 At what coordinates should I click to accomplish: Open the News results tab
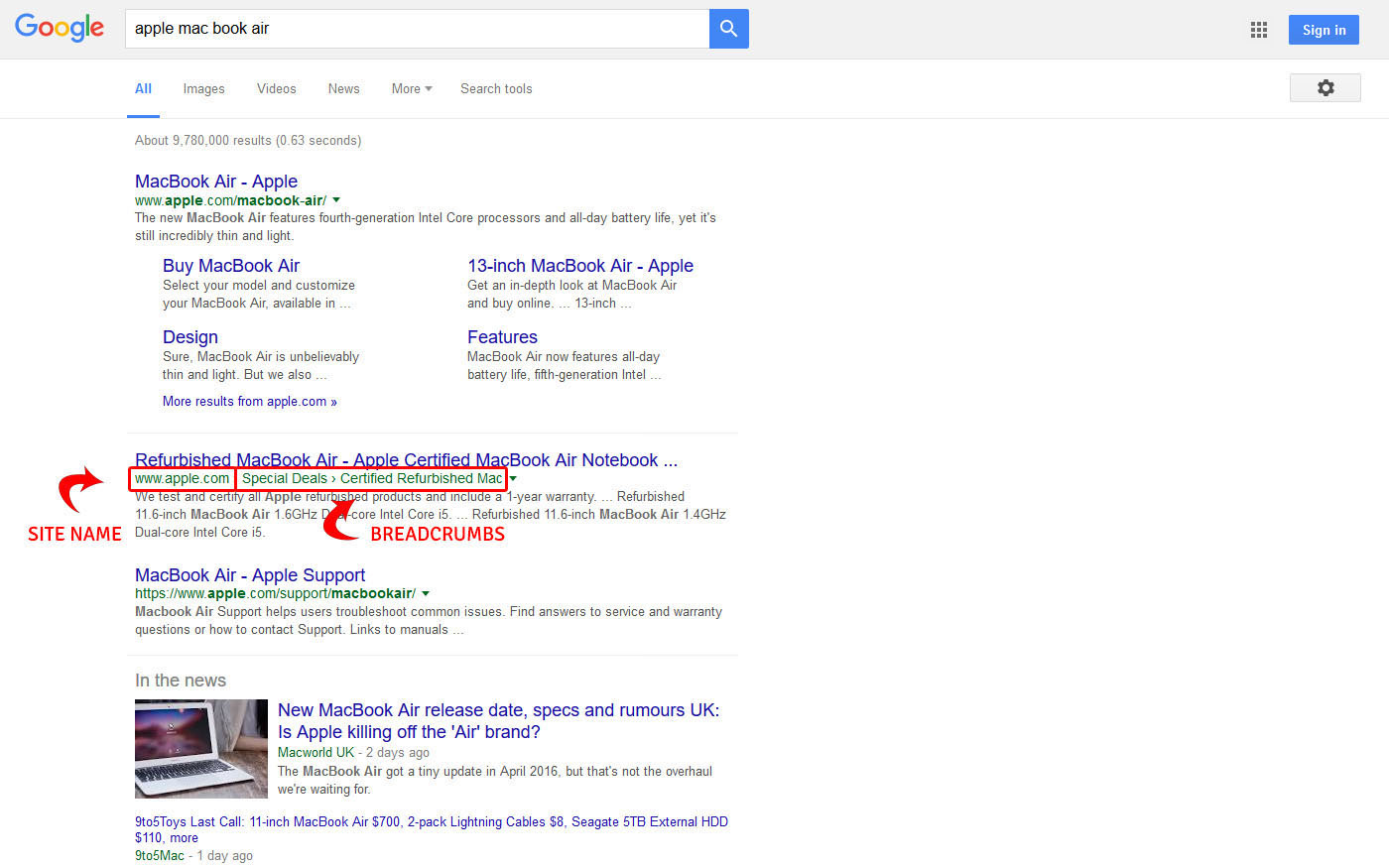point(343,89)
